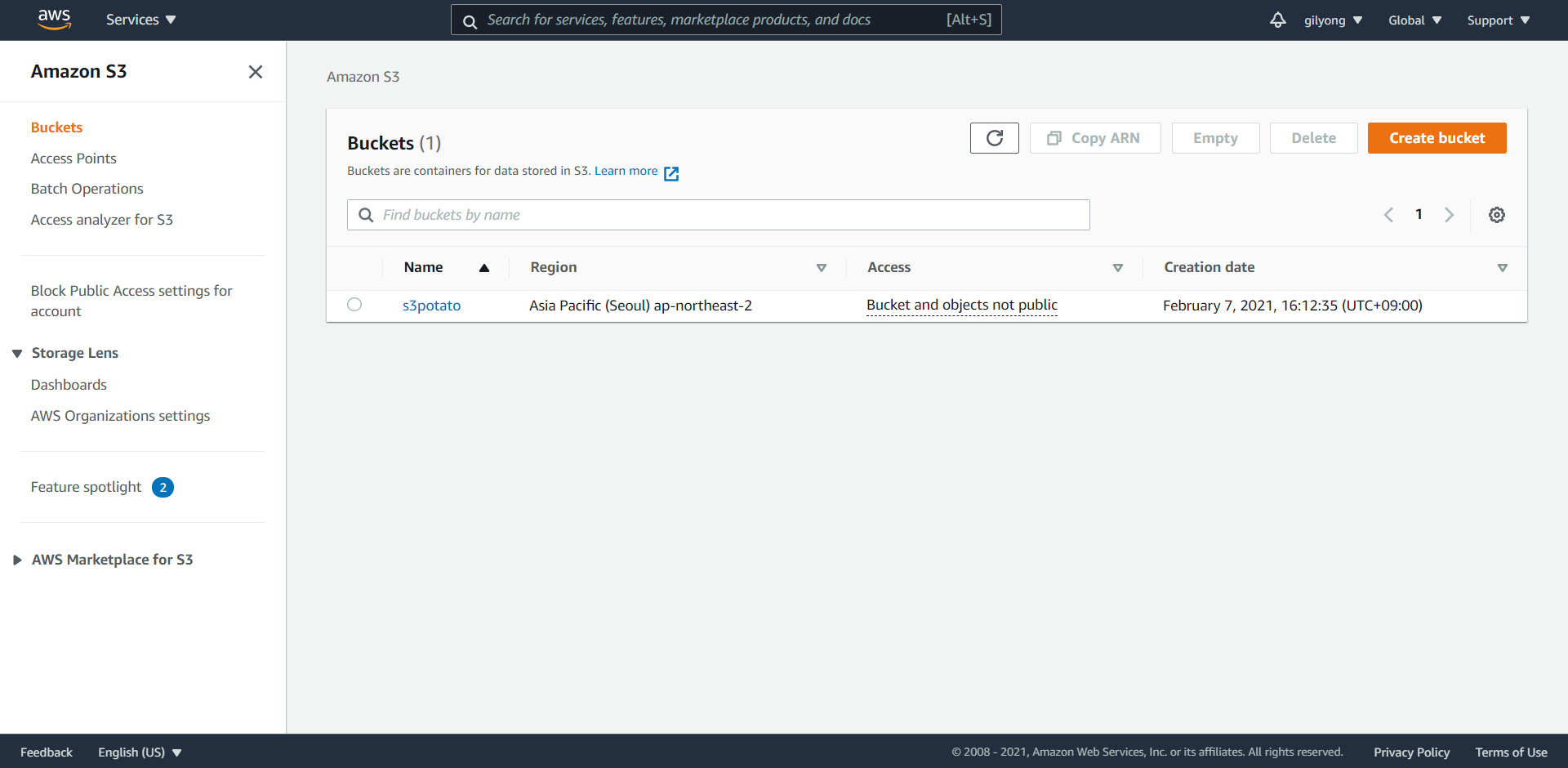Sort by Name ascending arrow

coord(484,268)
